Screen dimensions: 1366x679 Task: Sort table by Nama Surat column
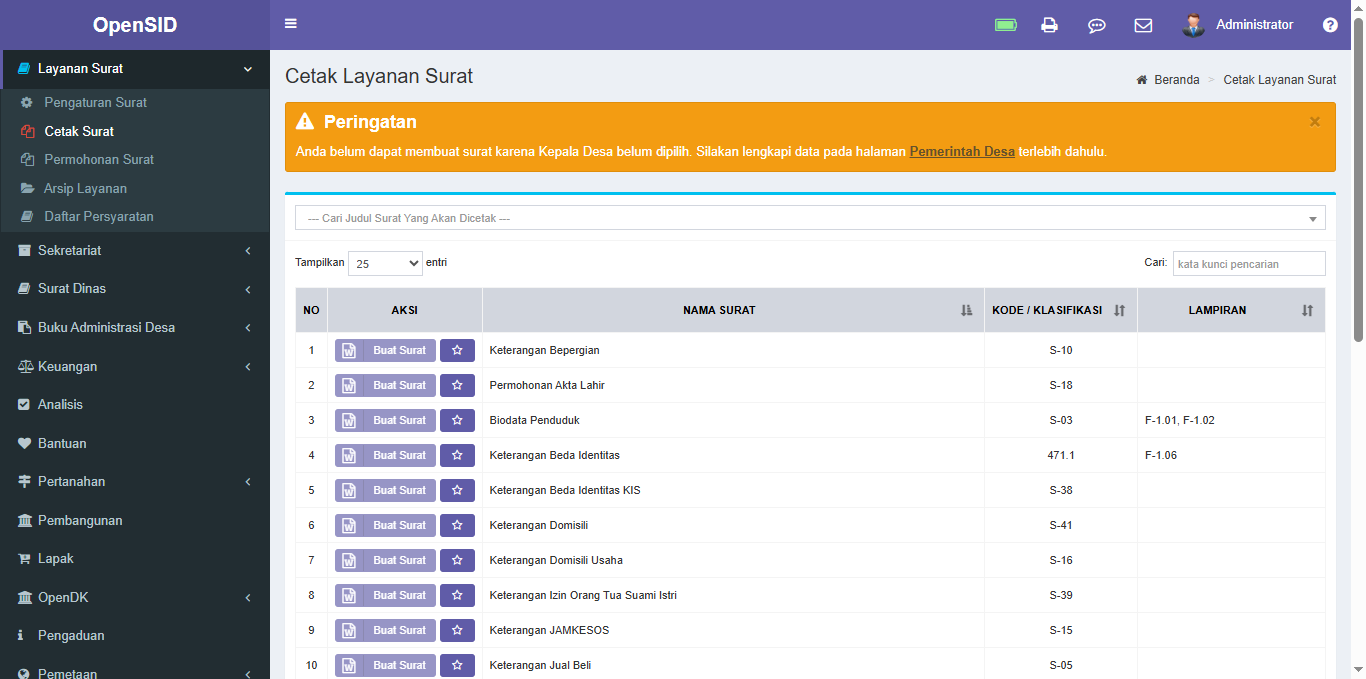966,310
